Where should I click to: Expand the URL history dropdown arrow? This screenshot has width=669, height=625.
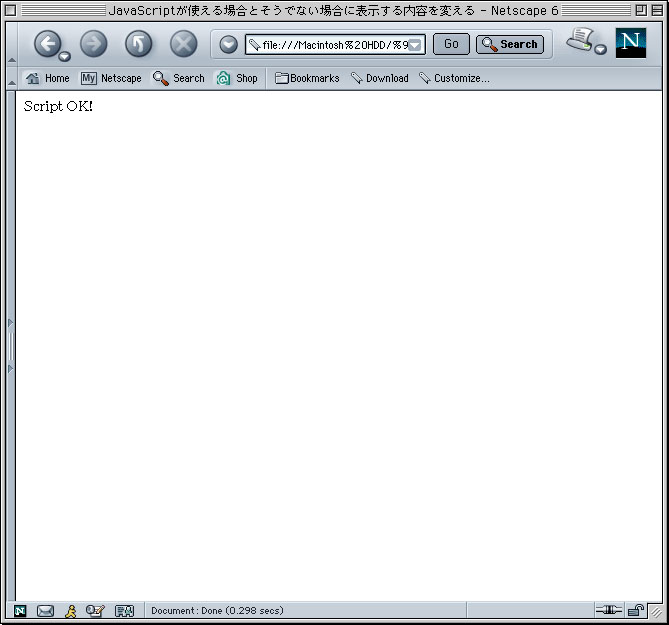click(415, 45)
